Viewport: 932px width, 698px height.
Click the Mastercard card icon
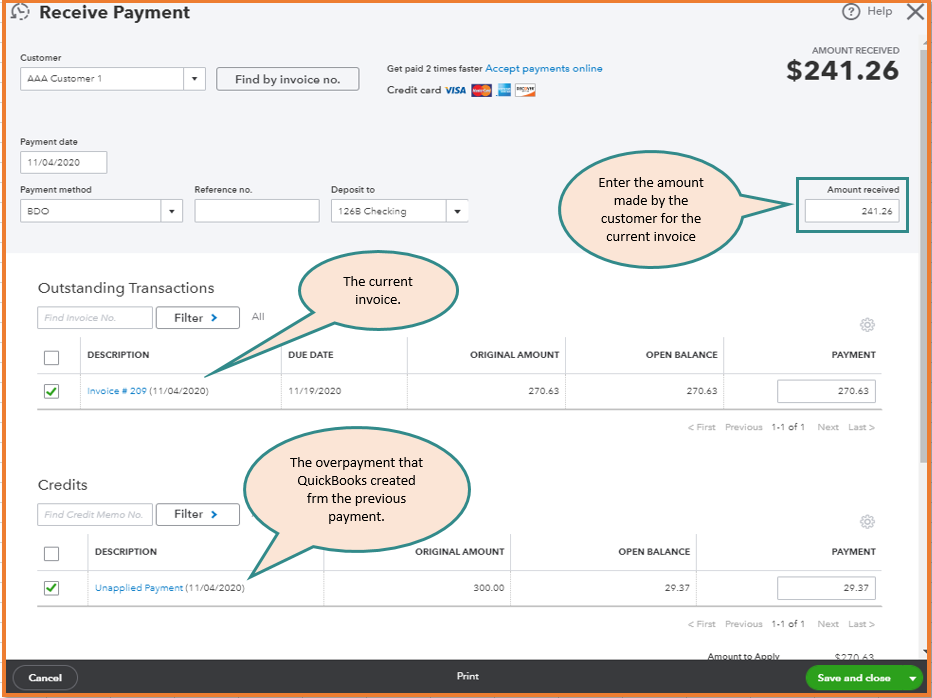click(481, 90)
